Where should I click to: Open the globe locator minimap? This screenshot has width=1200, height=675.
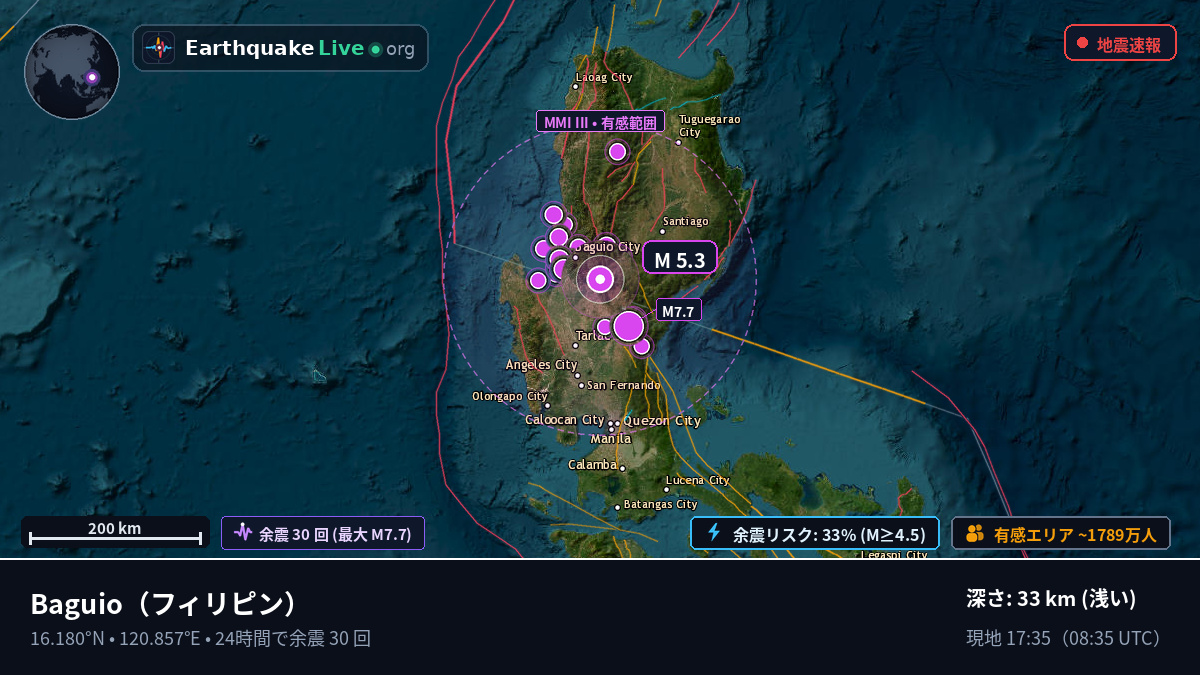[72, 72]
